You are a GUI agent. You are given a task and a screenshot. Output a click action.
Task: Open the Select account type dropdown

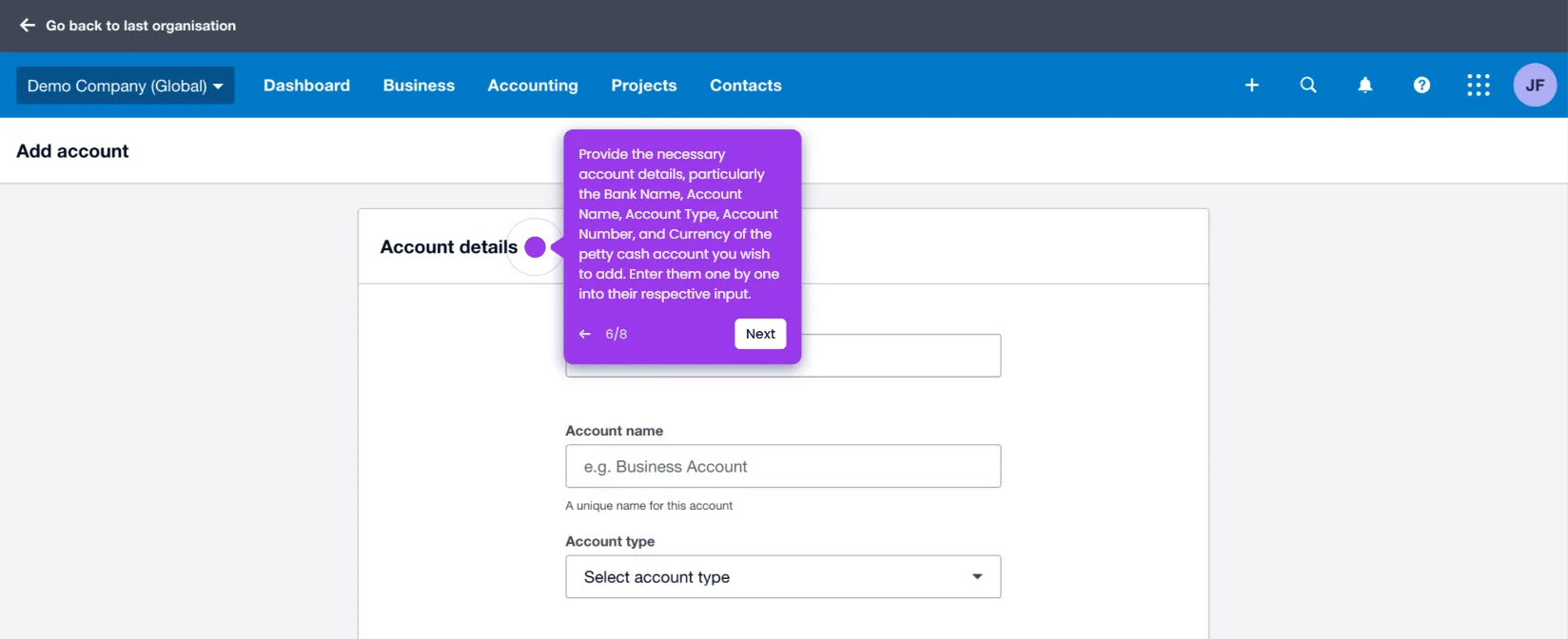tap(783, 577)
